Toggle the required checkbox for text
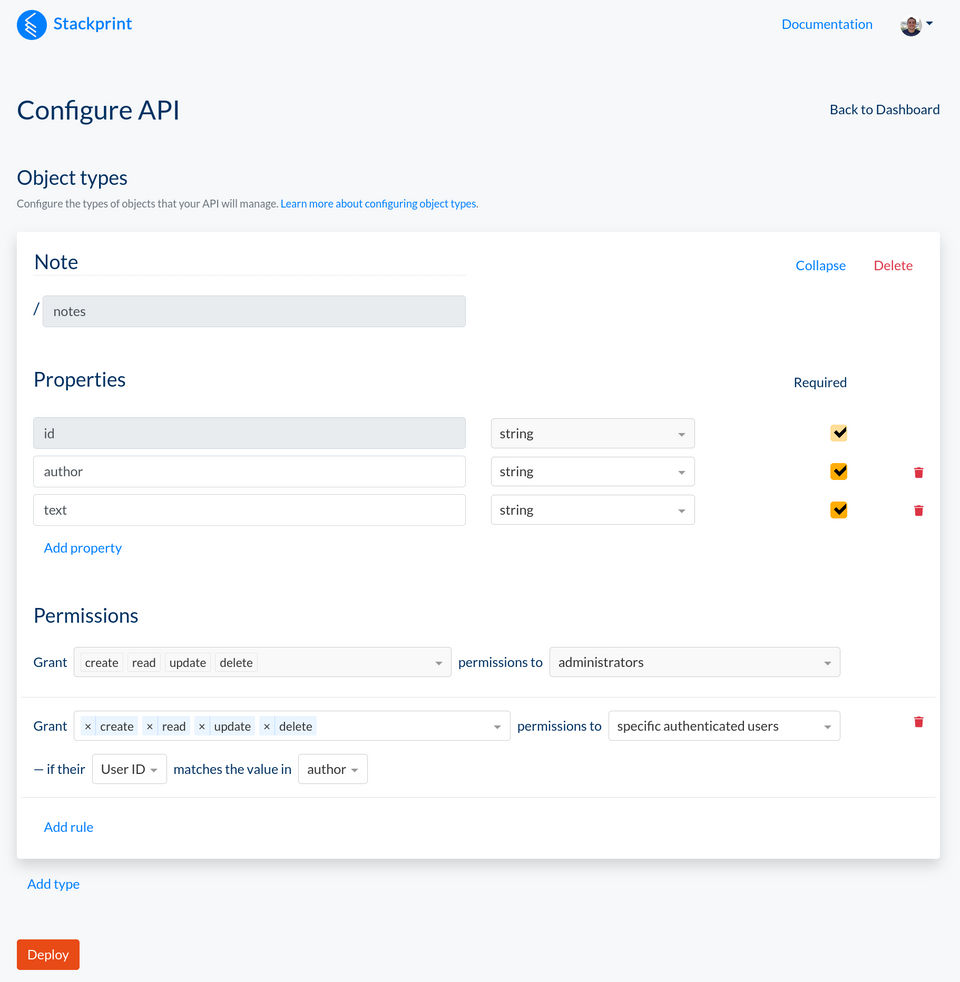This screenshot has width=960, height=982. coord(839,510)
